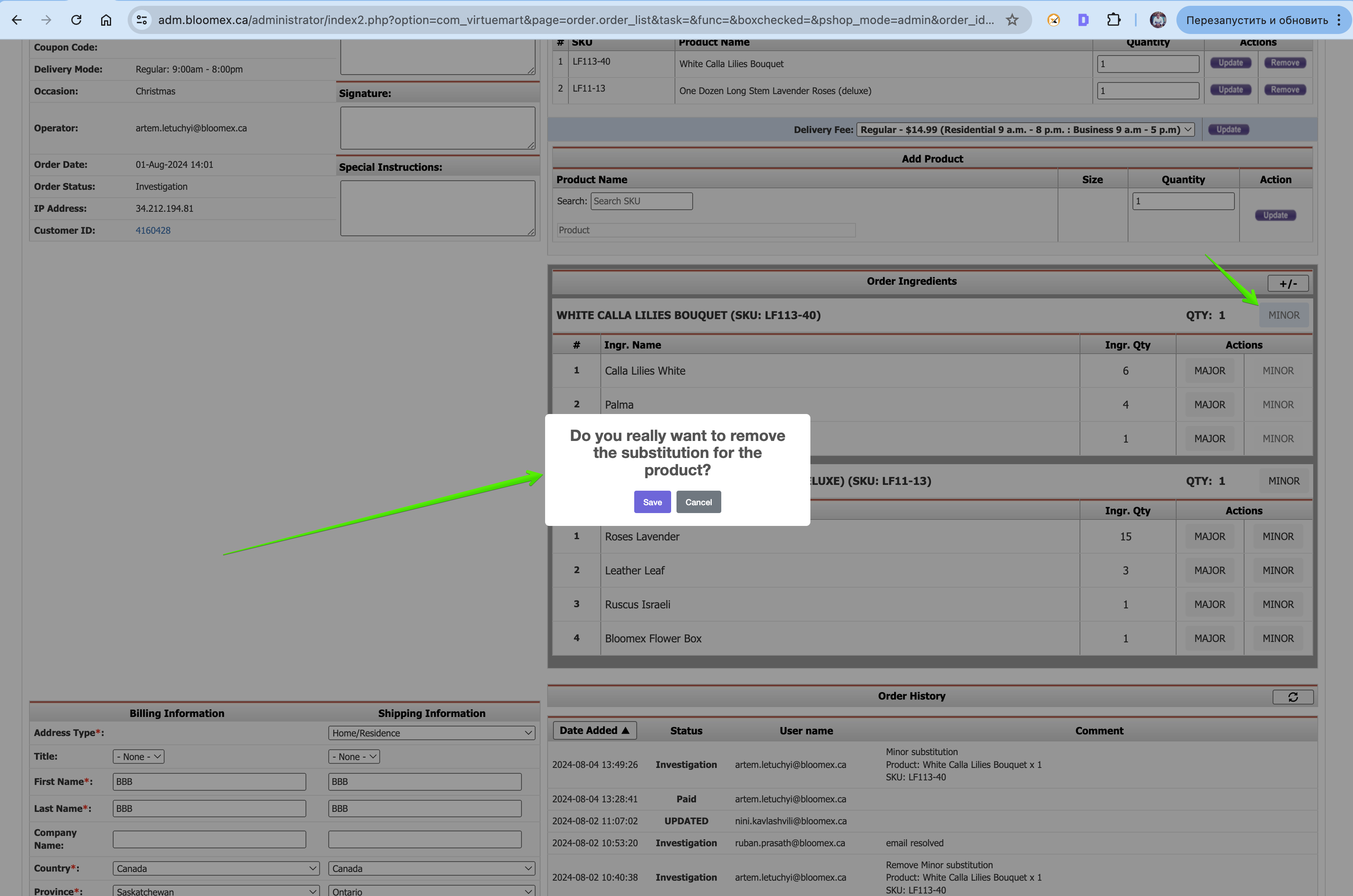The width and height of the screenshot is (1353, 896).
Task: Remove White Calla Lilies Bouquet from order
Action: coord(1285,63)
